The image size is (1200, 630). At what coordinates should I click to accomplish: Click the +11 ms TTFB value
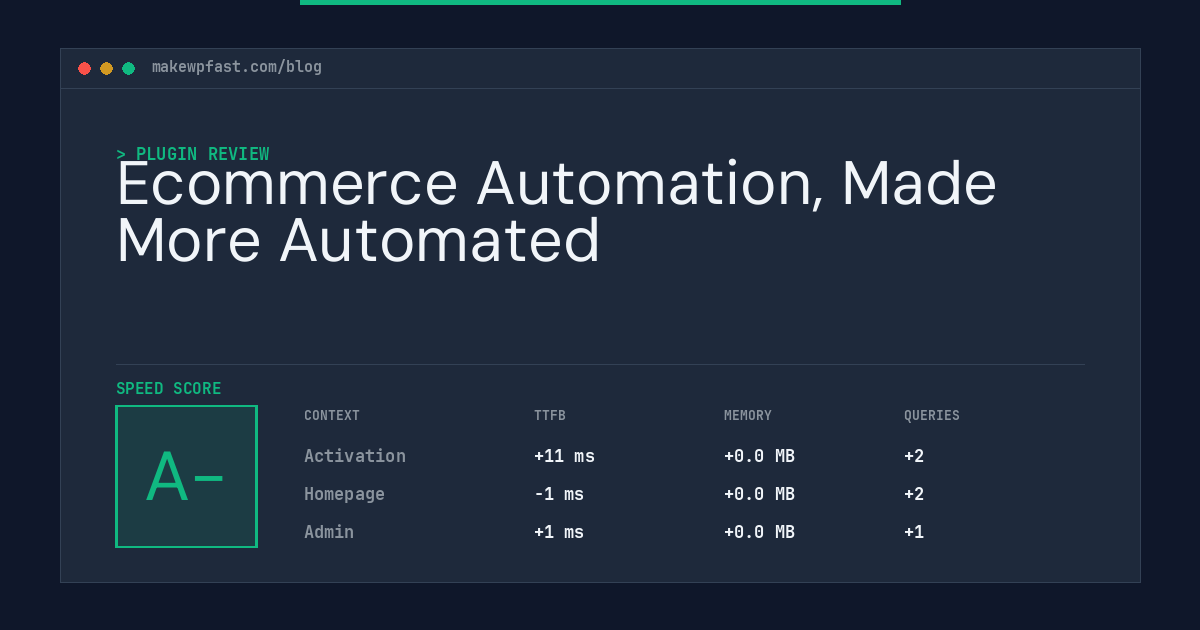point(564,456)
